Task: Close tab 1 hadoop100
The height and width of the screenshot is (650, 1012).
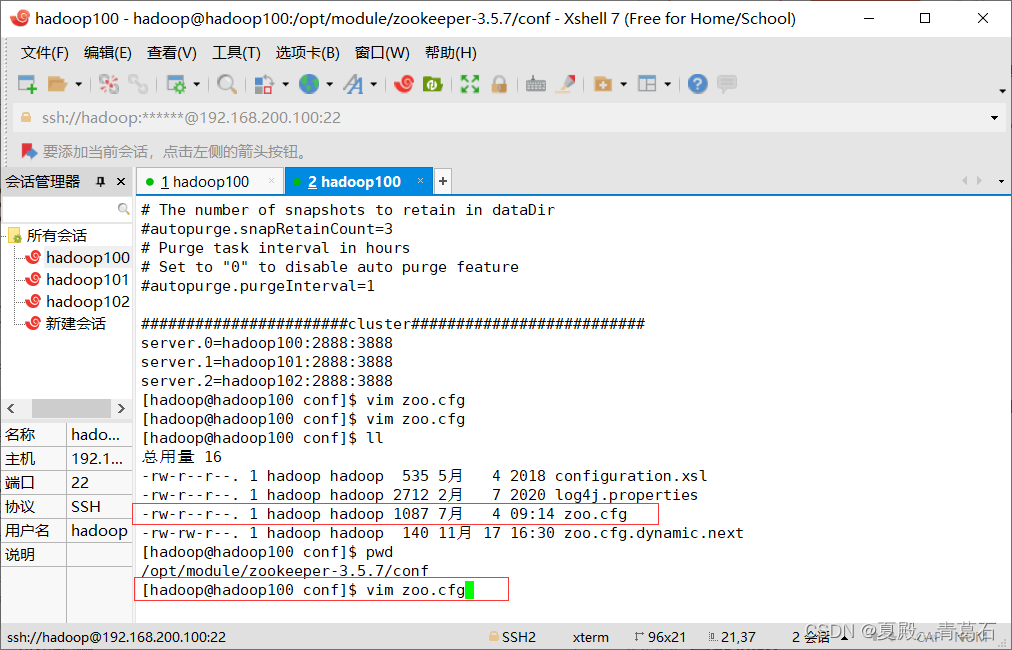Action: point(272,181)
